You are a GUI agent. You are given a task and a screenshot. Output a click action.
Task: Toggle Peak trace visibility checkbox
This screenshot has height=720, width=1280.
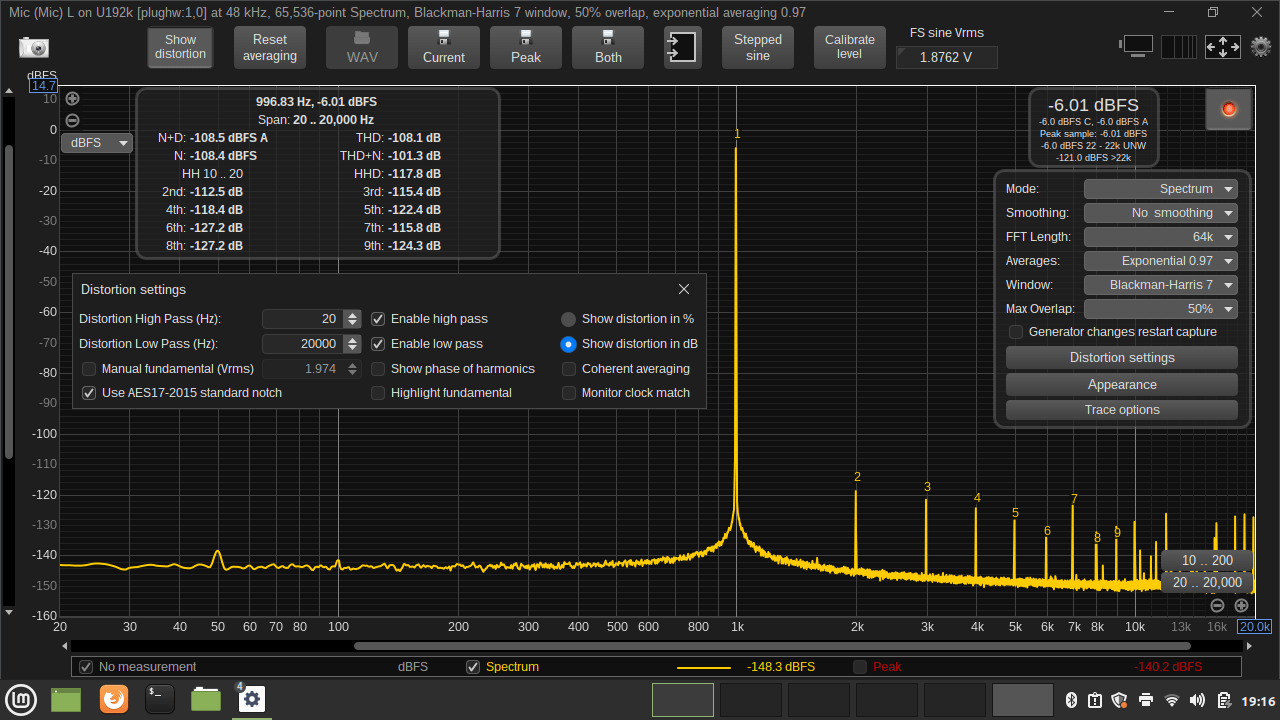(x=860, y=667)
